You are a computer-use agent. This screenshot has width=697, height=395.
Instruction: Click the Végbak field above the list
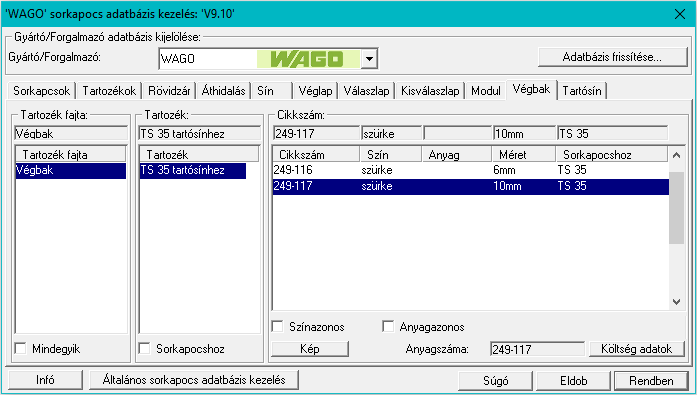[71, 133]
